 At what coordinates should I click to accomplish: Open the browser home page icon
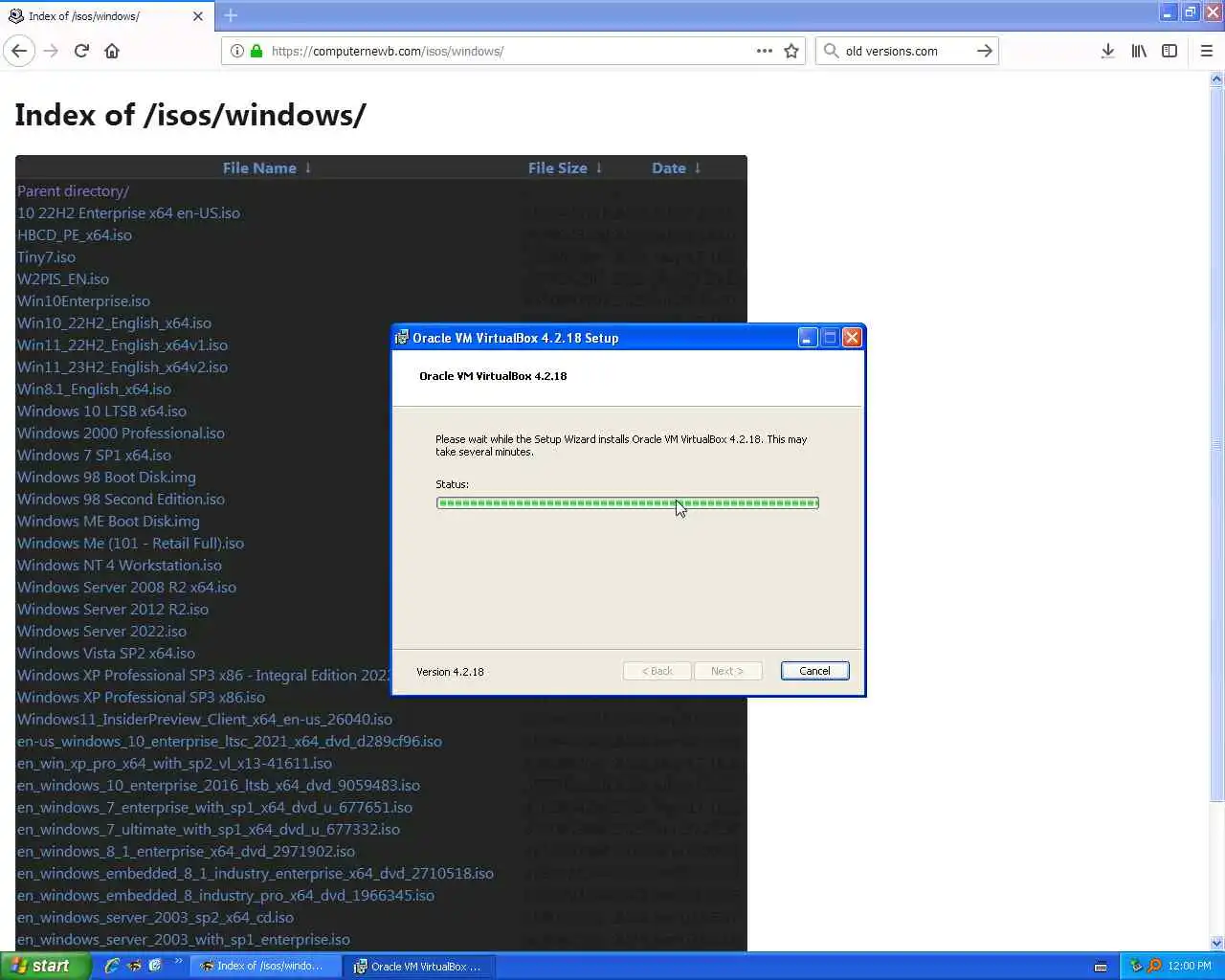pyautogui.click(x=112, y=51)
